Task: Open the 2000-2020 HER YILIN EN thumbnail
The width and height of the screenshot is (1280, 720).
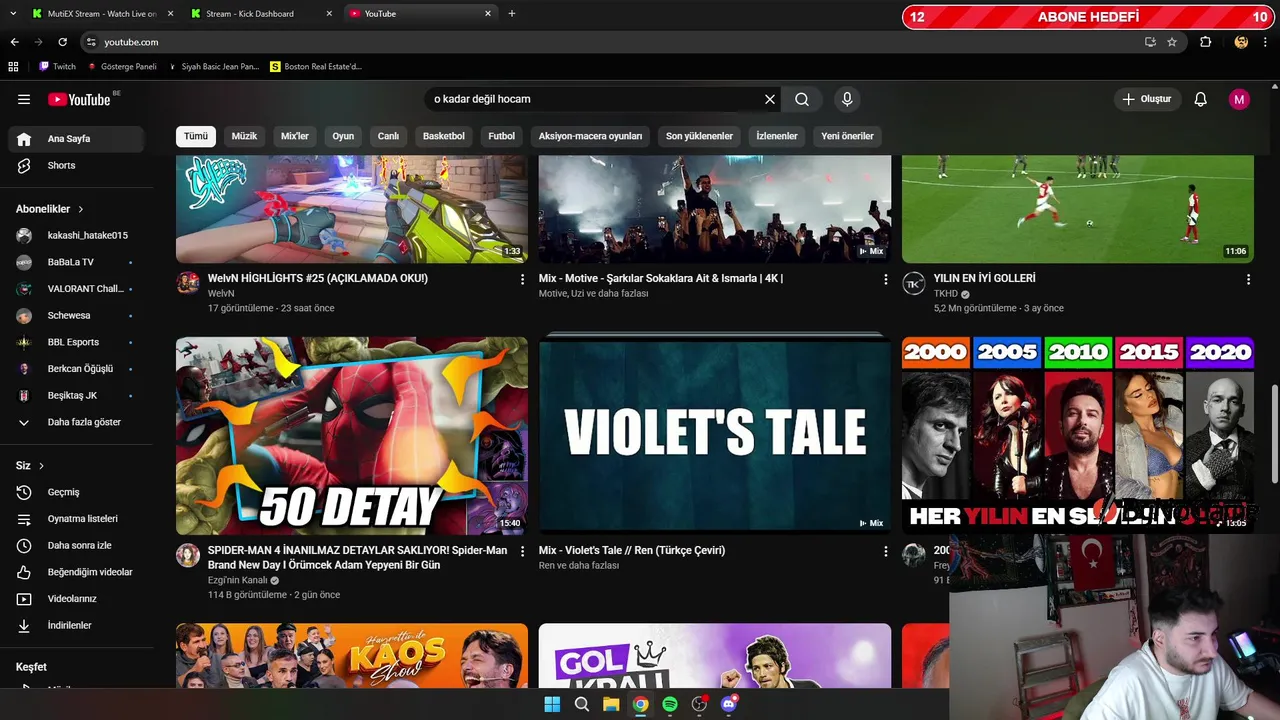Action: [1078, 435]
